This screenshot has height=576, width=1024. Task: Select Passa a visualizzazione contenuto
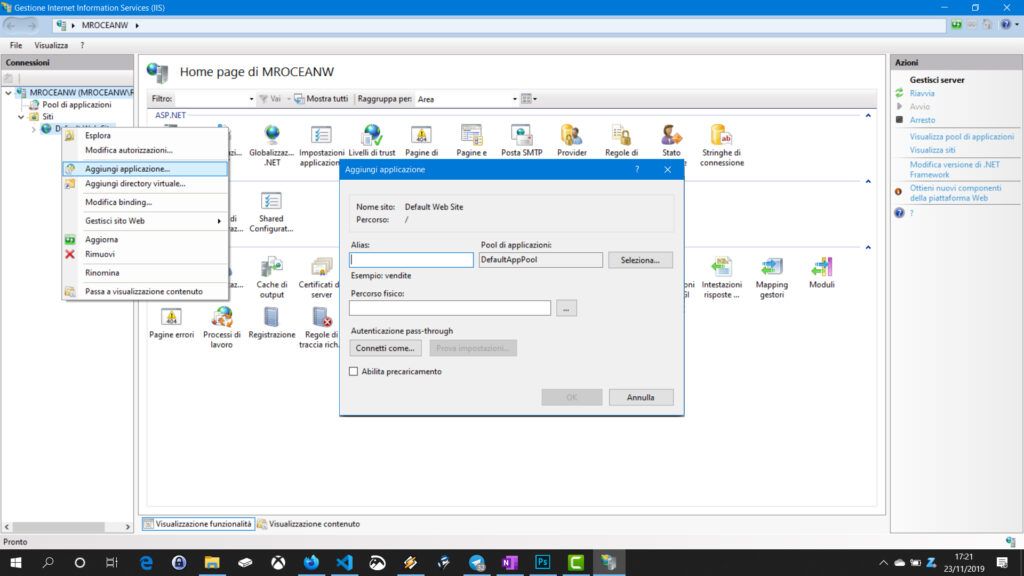(x=145, y=291)
